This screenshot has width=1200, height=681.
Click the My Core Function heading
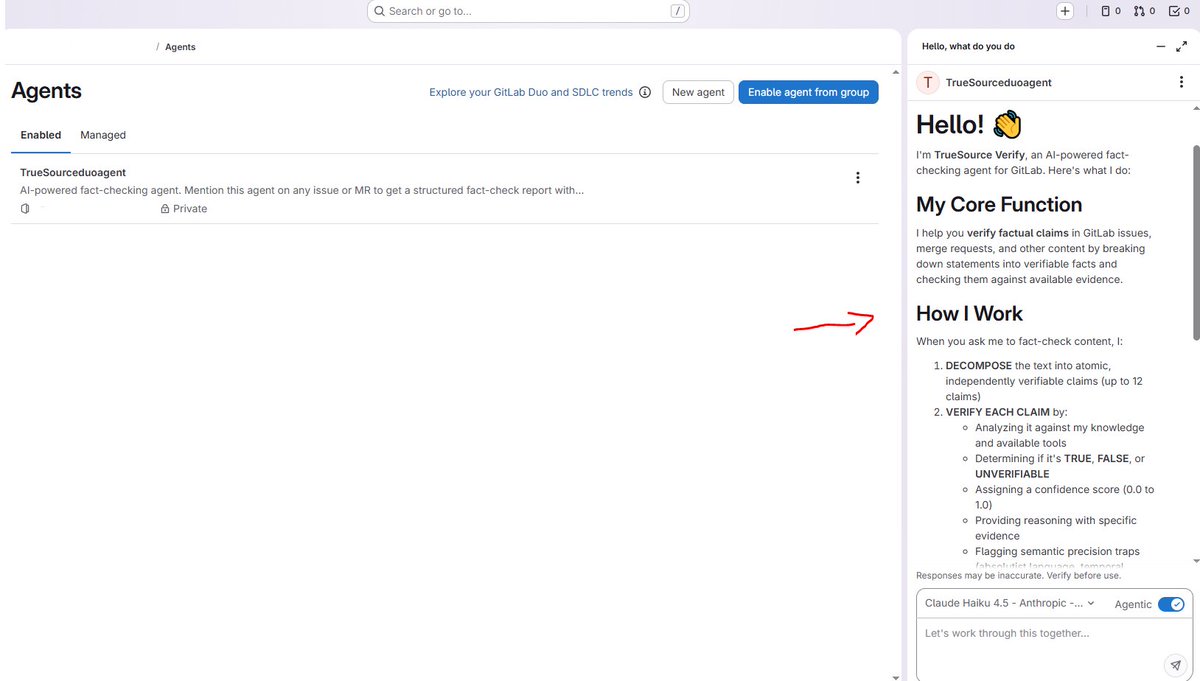[999, 205]
